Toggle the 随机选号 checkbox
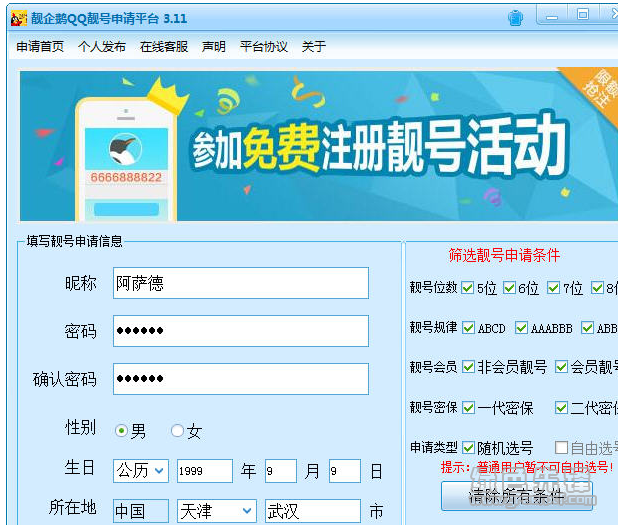The width and height of the screenshot is (618, 525). click(468, 448)
